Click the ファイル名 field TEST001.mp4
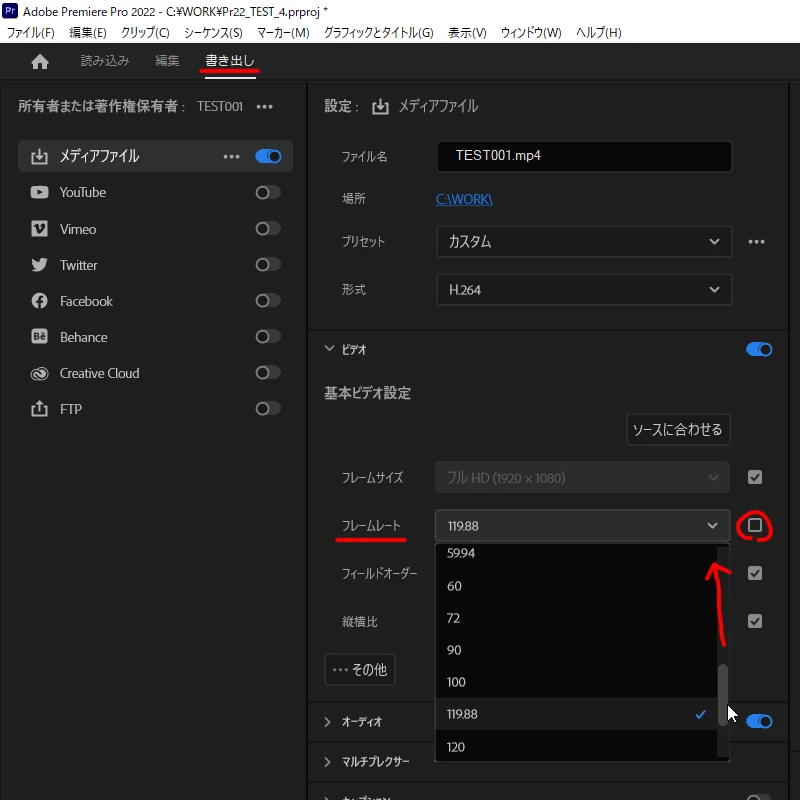 [x=584, y=156]
